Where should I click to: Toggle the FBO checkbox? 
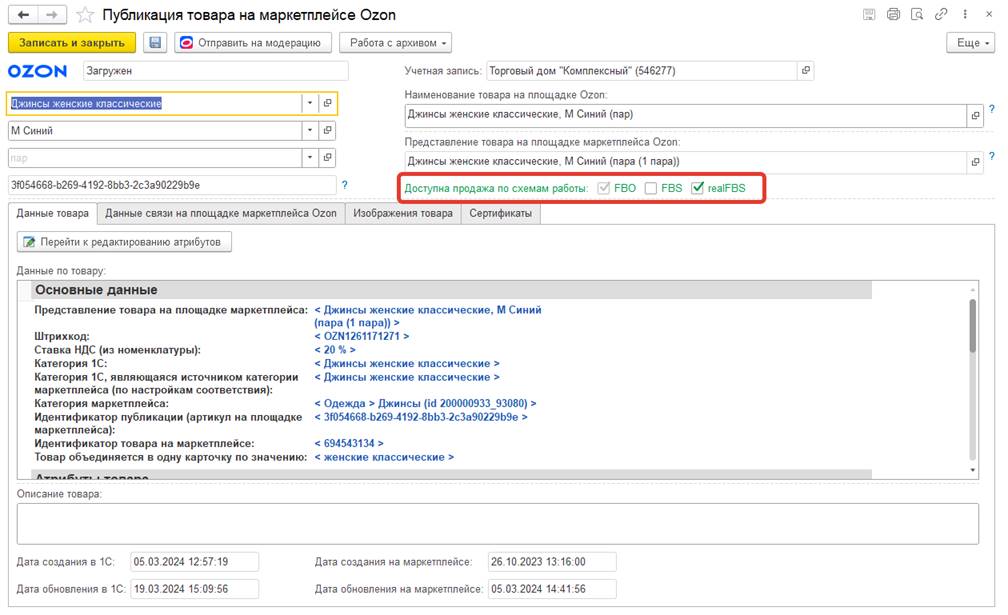click(604, 188)
